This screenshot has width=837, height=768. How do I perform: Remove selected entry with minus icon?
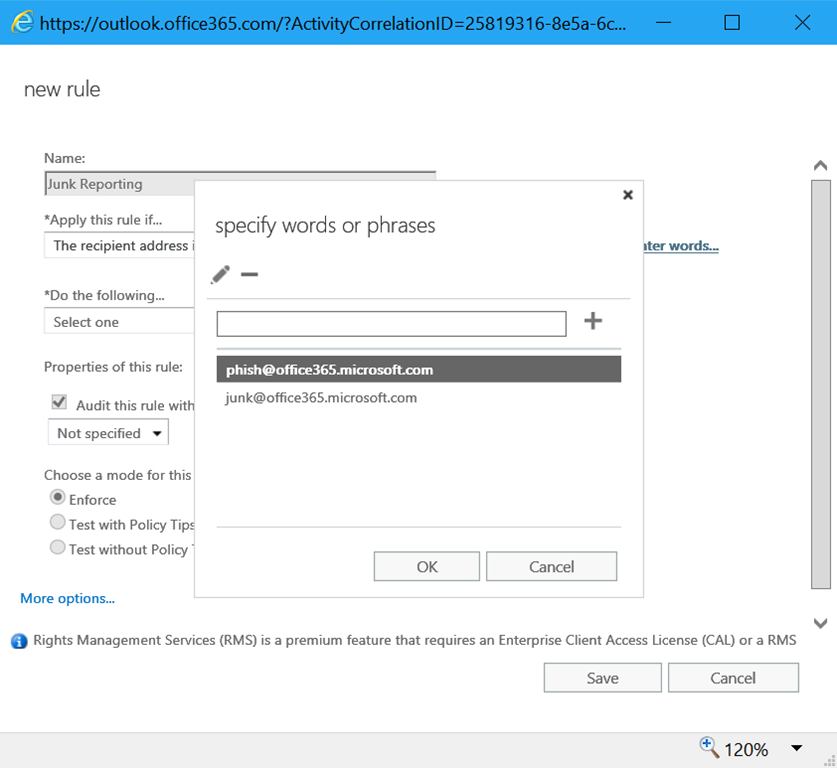(x=249, y=274)
